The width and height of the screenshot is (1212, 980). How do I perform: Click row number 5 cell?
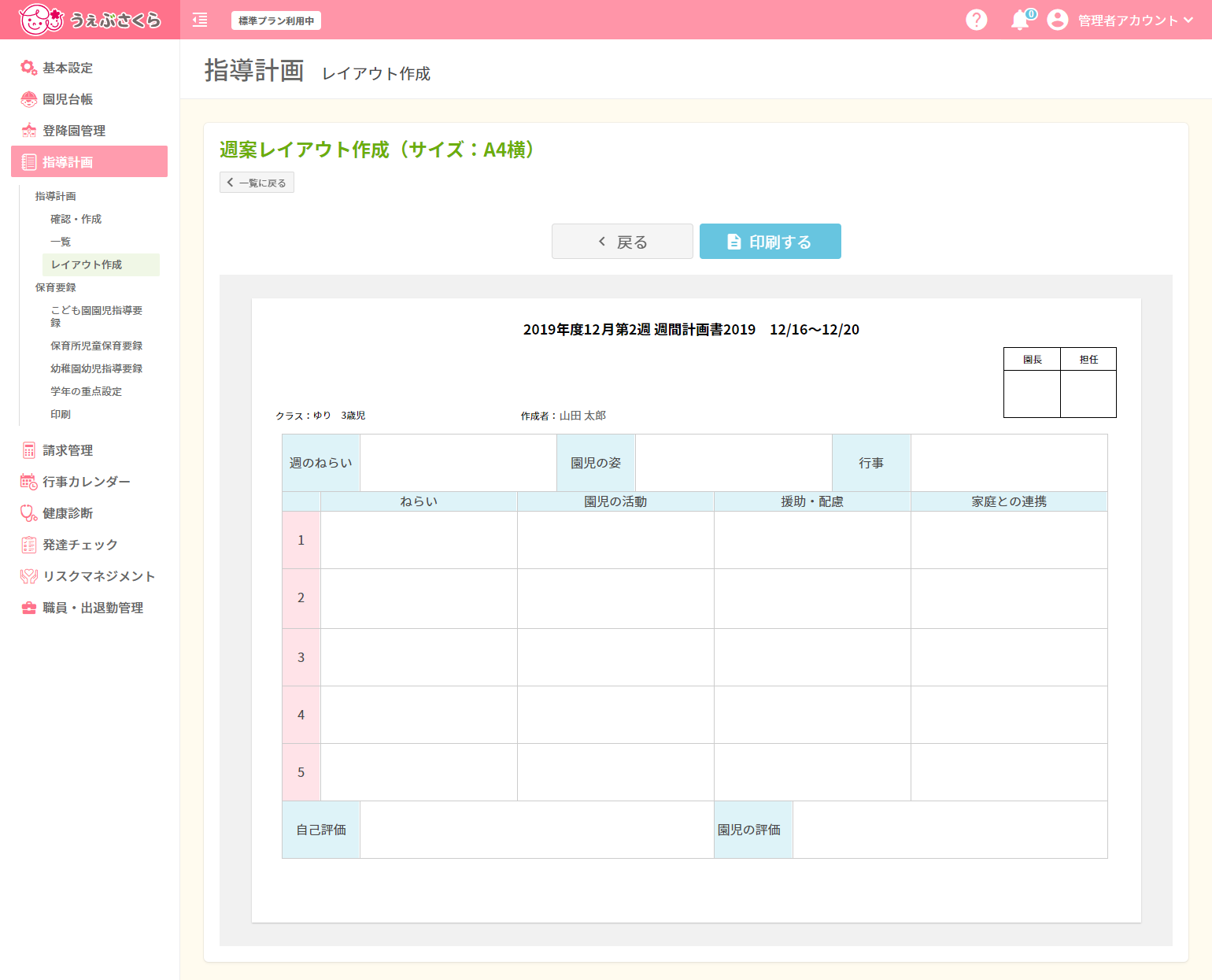coord(301,772)
